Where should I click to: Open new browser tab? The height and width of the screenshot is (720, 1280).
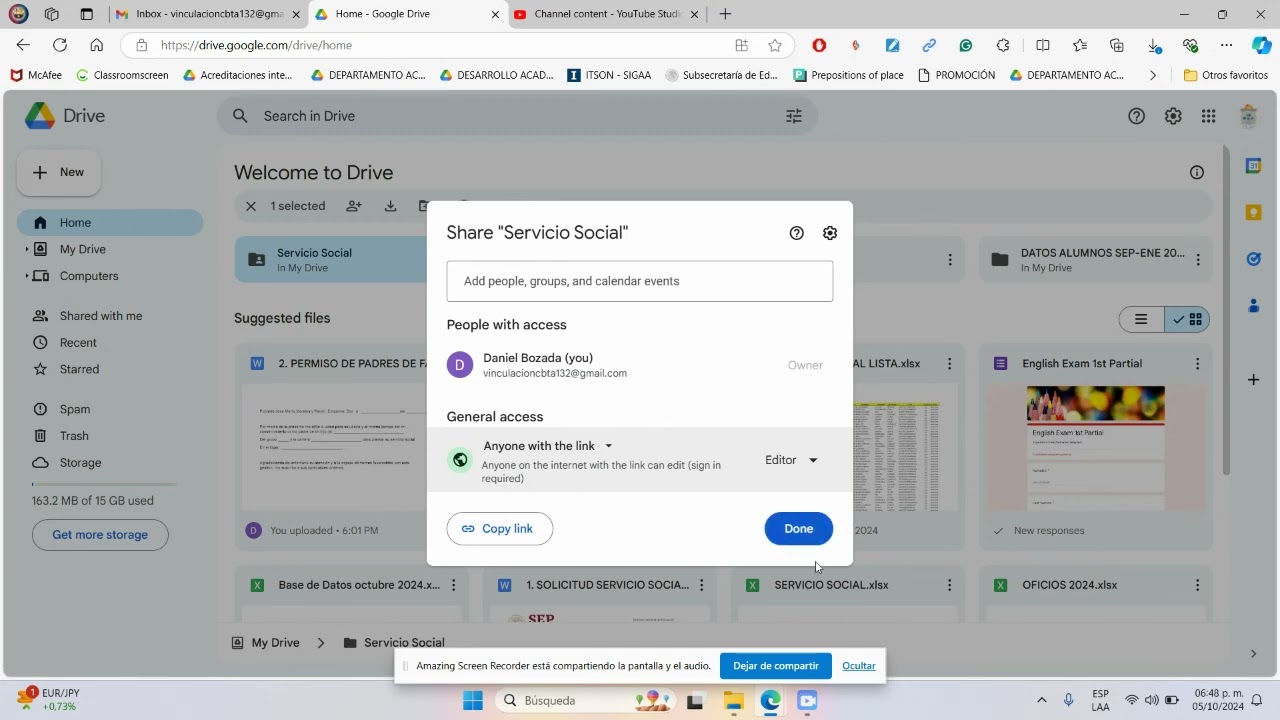point(725,14)
